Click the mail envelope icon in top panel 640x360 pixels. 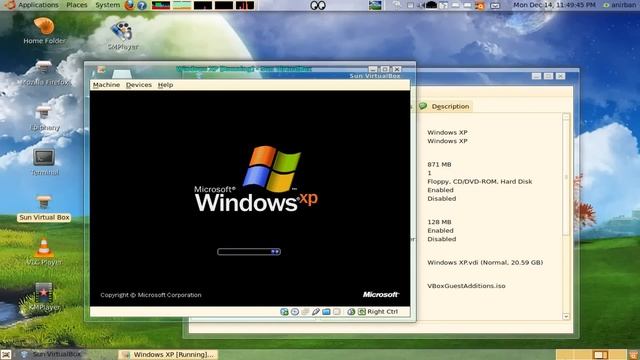pyautogui.click(x=495, y=5)
